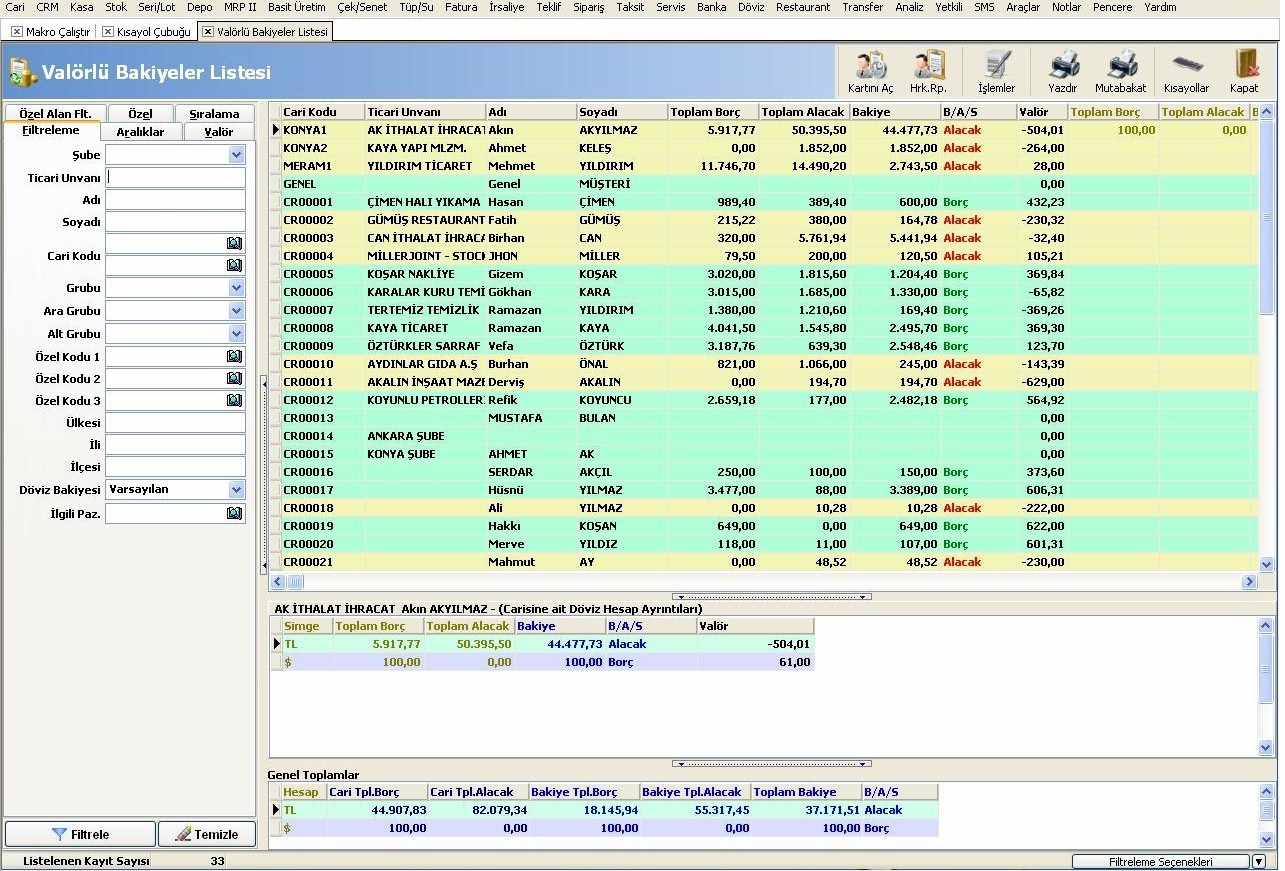
Task: Click the Filtrele button
Action: [80, 834]
